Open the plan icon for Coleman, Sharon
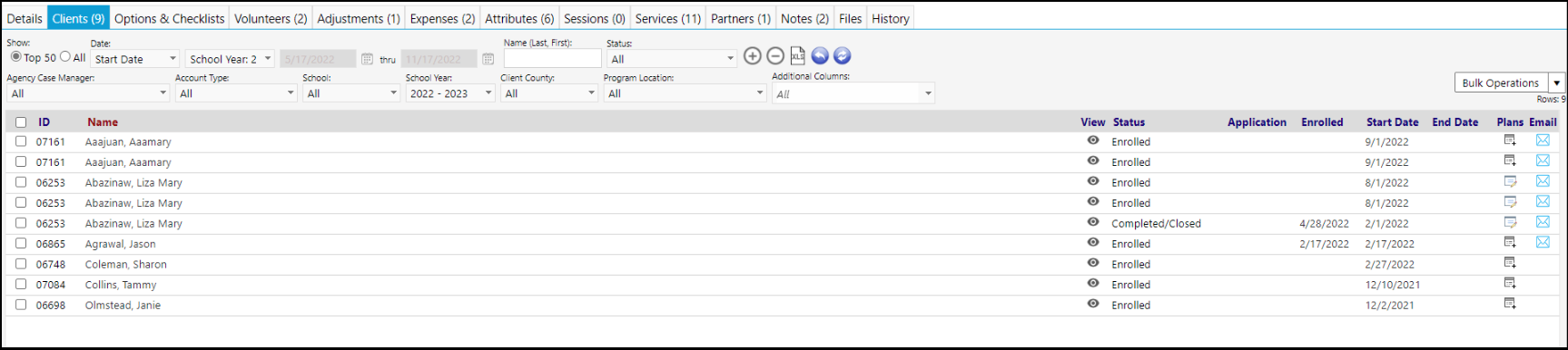 [x=1510, y=263]
